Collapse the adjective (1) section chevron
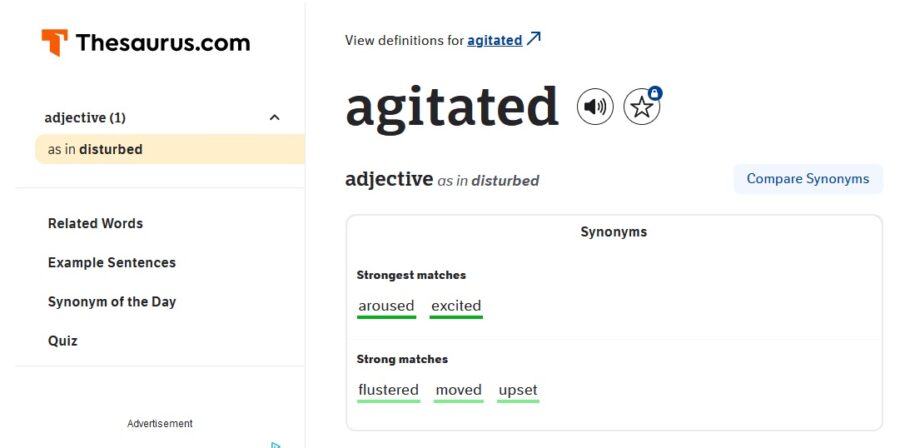Image resolution: width=900 pixels, height=448 pixels. [x=275, y=118]
